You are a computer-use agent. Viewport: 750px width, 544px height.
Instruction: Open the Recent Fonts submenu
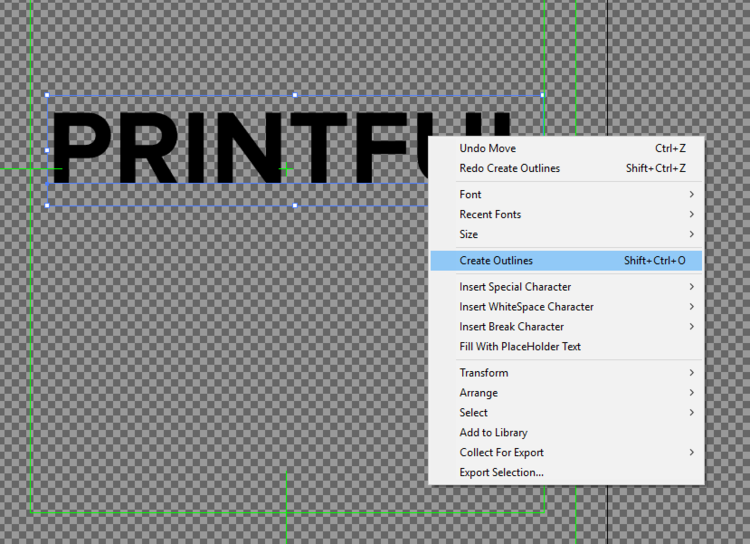[x=566, y=214]
